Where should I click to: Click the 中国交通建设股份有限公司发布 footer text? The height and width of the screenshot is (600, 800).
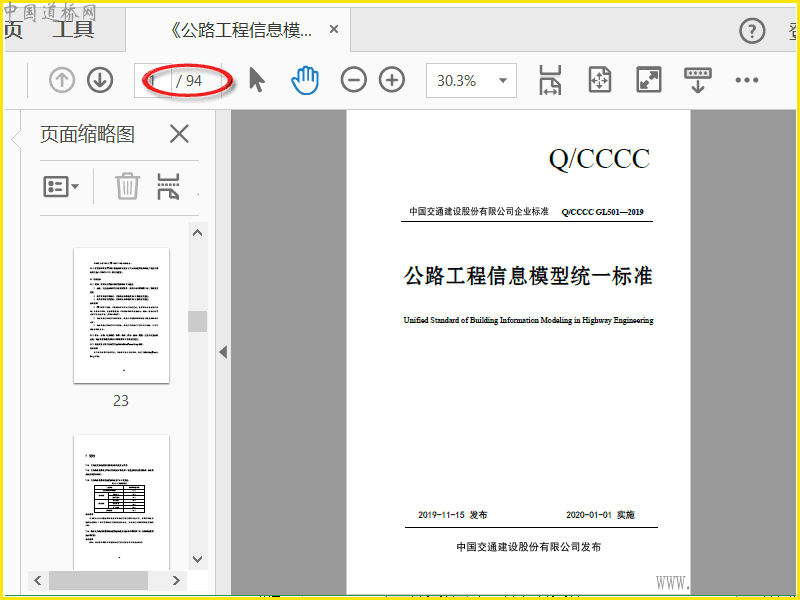529,547
